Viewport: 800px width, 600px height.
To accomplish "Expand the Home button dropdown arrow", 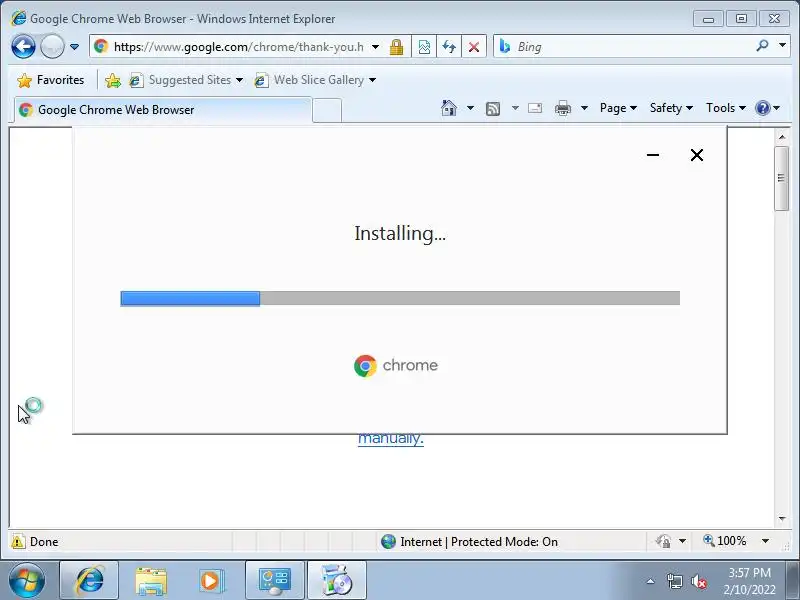I will [x=470, y=108].
